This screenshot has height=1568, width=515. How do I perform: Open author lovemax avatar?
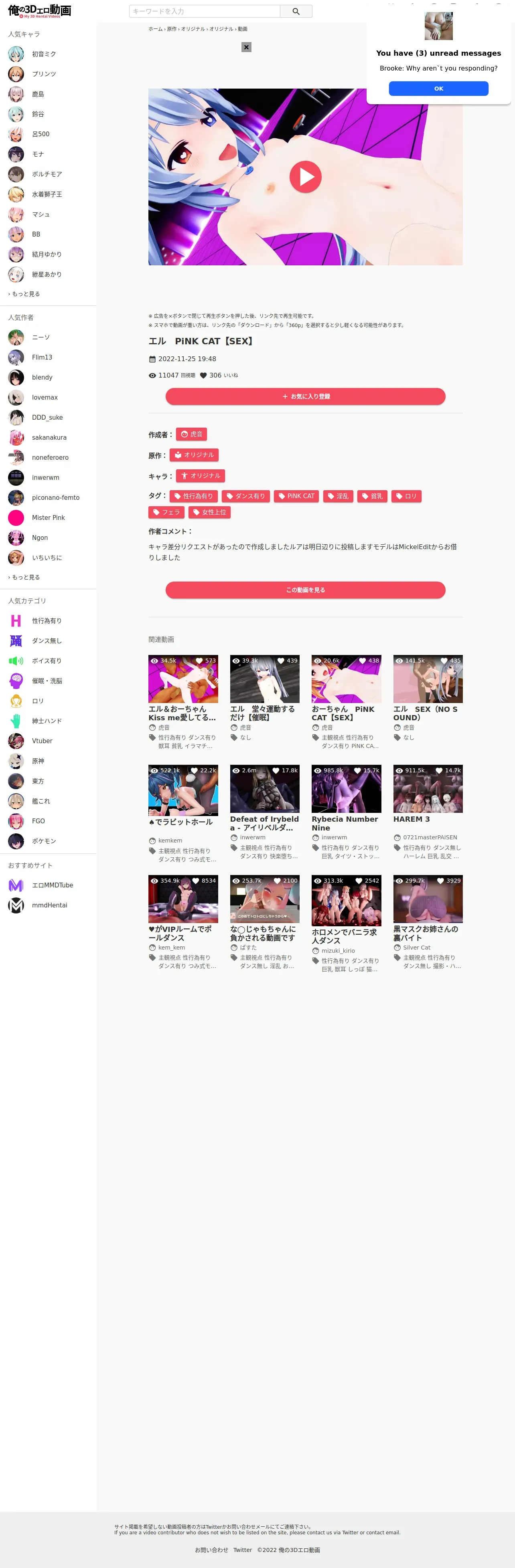pyautogui.click(x=16, y=398)
